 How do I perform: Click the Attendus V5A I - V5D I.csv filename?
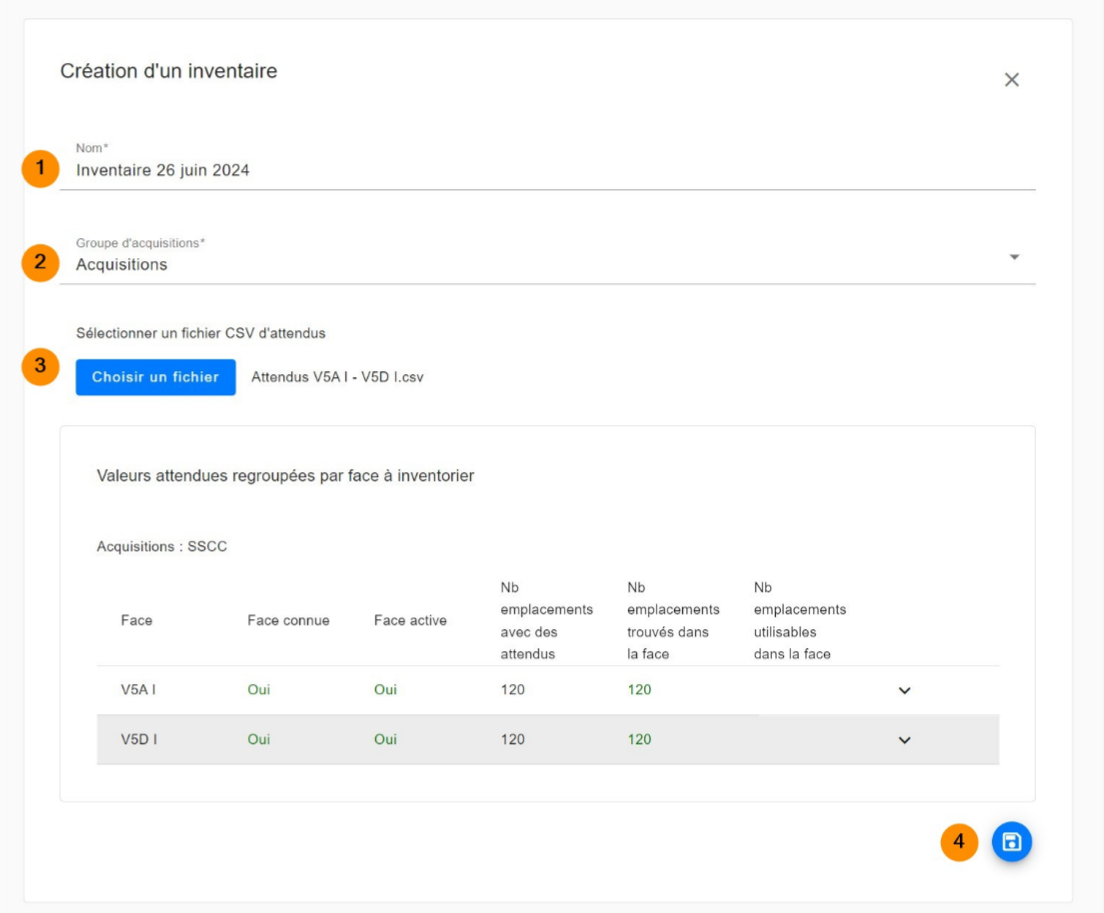337,378
